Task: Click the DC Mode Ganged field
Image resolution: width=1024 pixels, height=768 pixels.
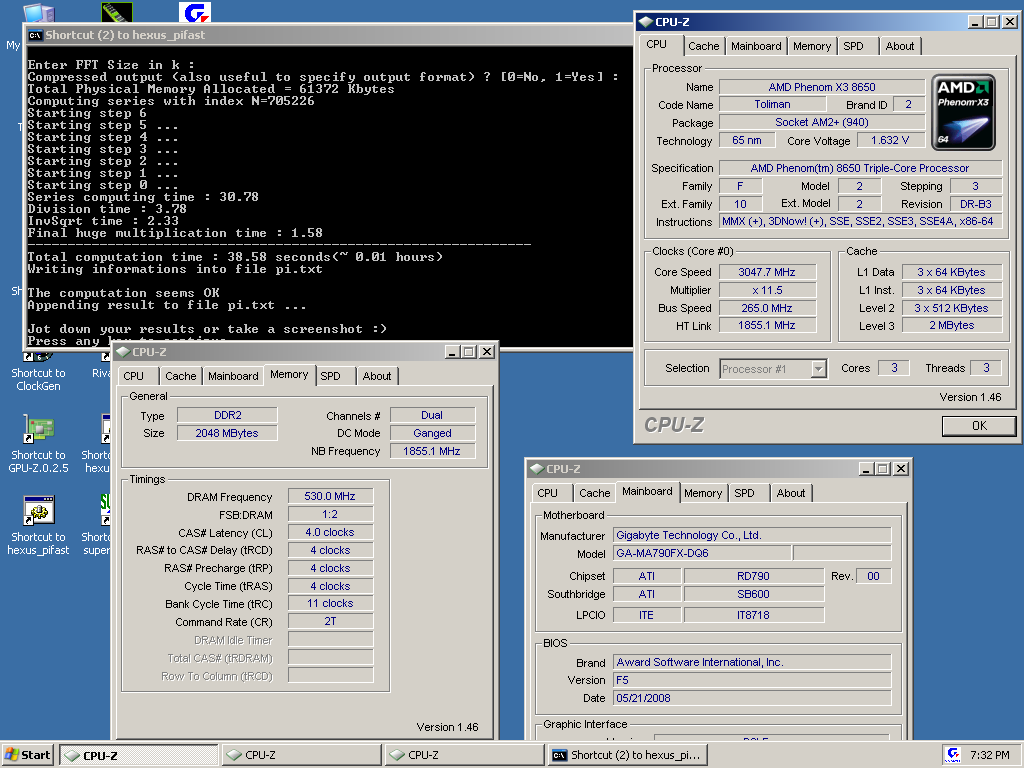Action: coord(432,433)
